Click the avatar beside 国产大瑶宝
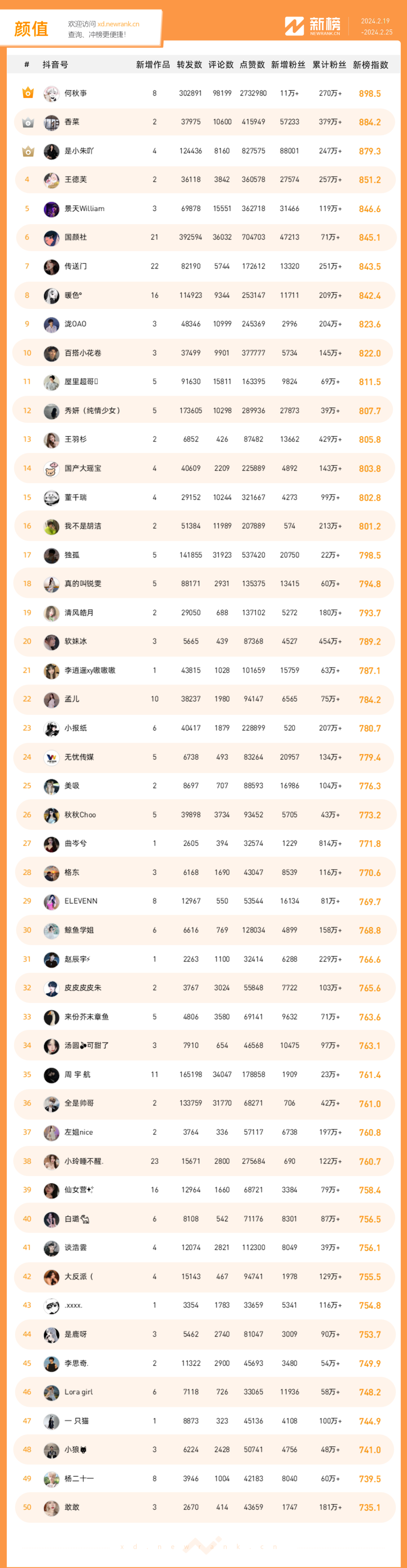 (x=51, y=469)
